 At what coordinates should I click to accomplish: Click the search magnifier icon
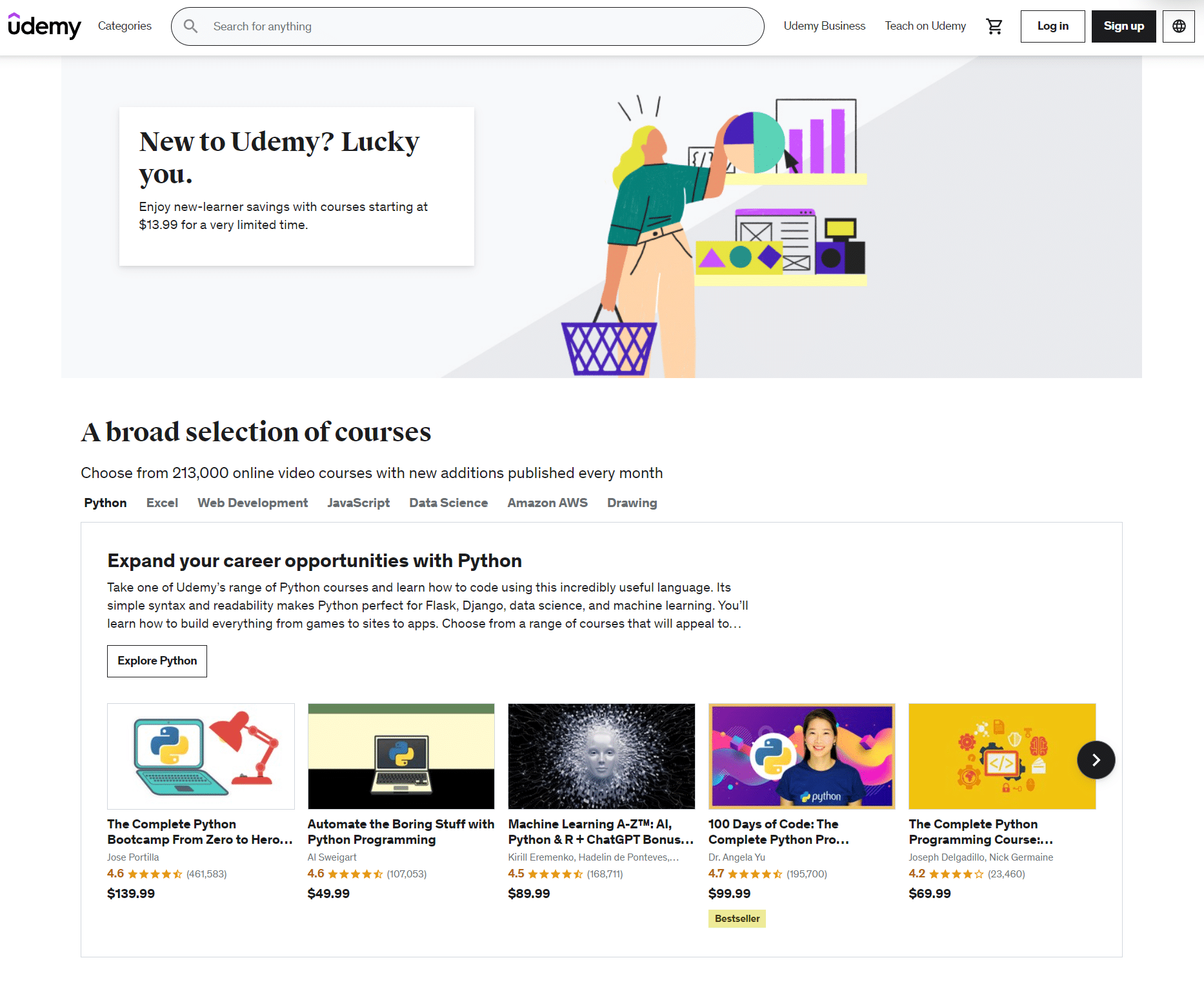coord(191,26)
